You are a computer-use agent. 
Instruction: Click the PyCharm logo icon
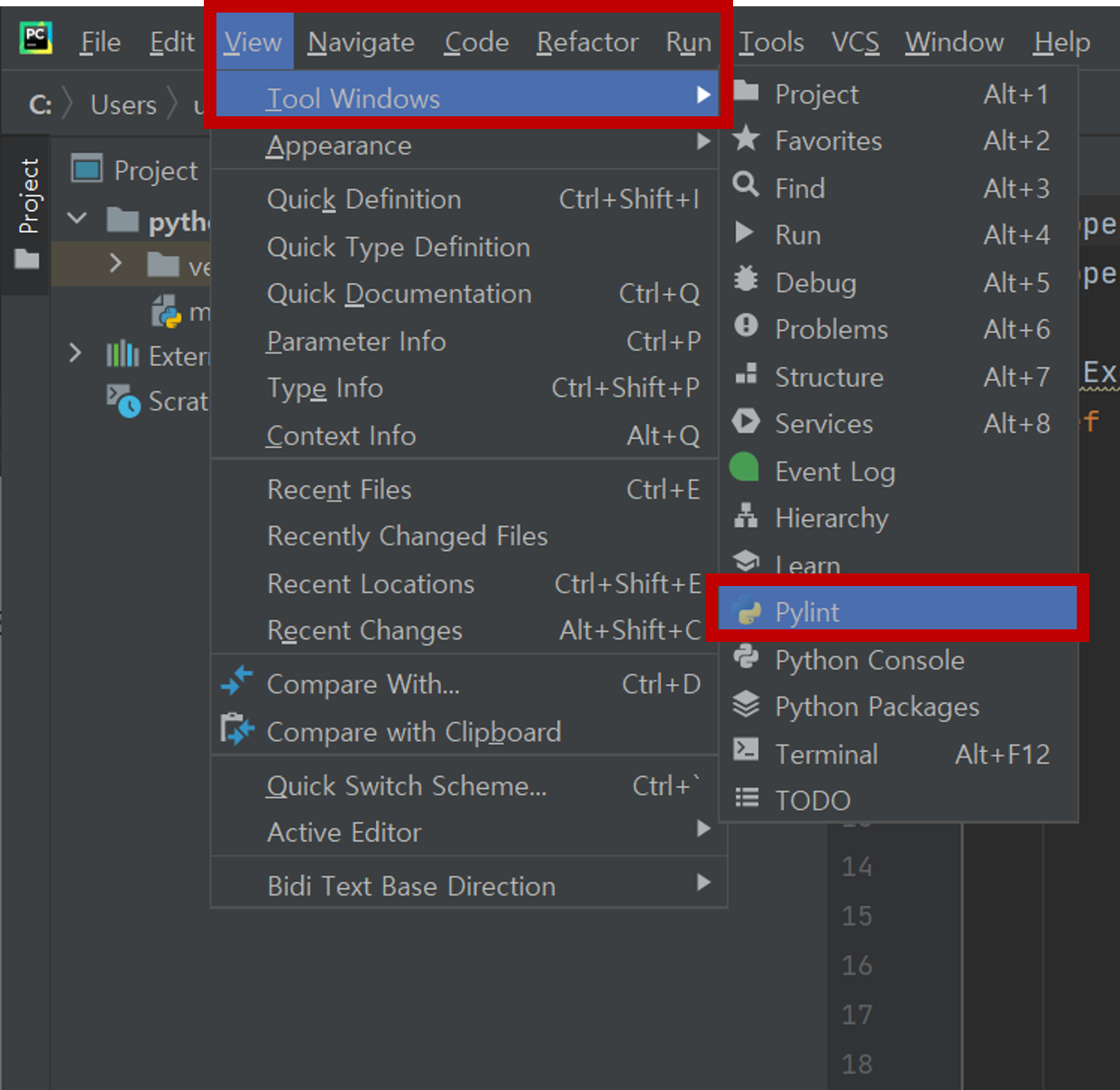(35, 38)
